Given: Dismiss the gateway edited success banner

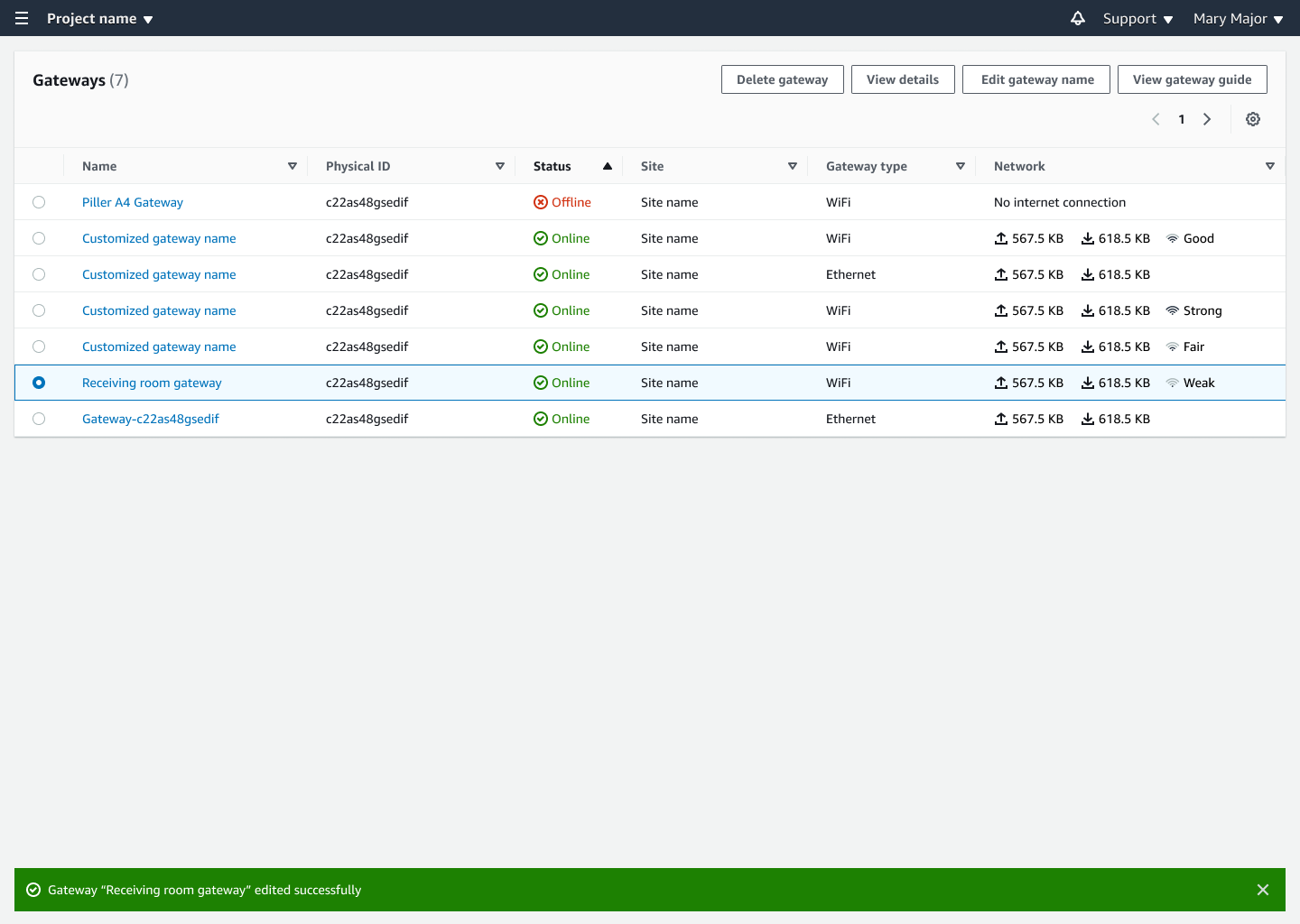Looking at the screenshot, I should coord(1263,890).
